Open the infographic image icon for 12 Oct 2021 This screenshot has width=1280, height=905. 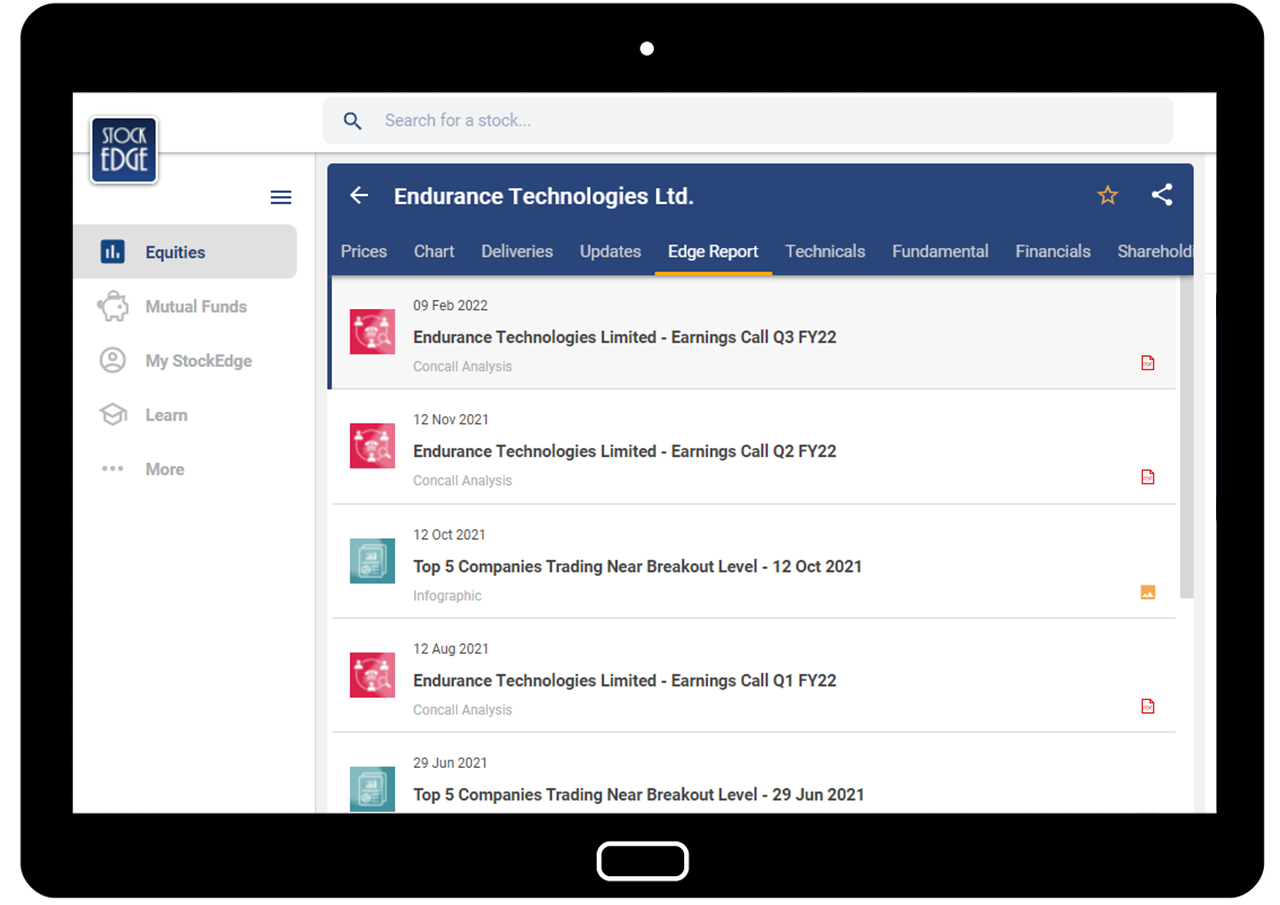click(1146, 592)
